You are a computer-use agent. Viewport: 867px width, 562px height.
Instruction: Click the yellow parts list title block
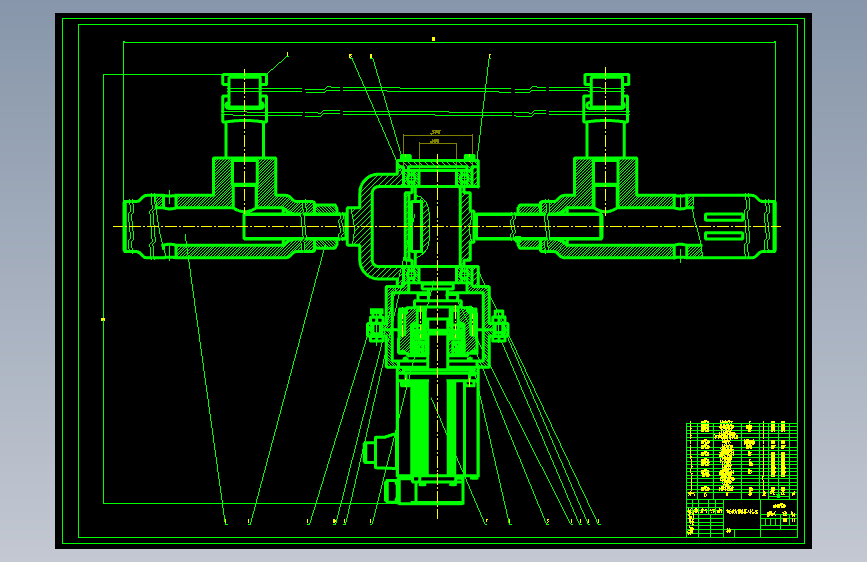(x=741, y=479)
